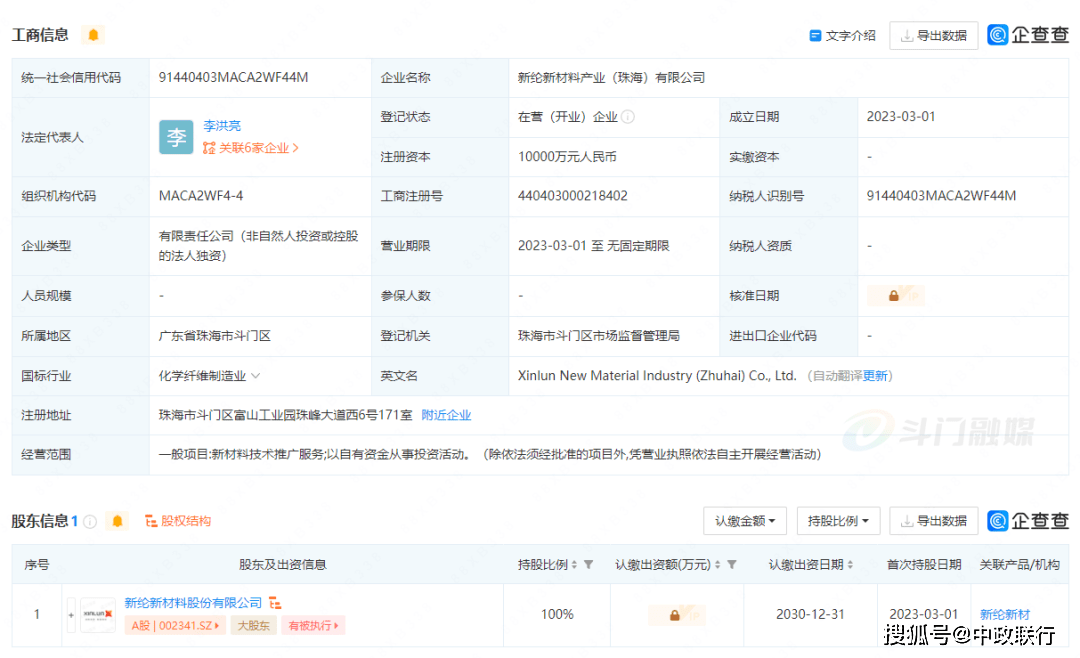1080x658 pixels.
Task: Click the bell icon beside 股东信息
Action: tap(118, 521)
